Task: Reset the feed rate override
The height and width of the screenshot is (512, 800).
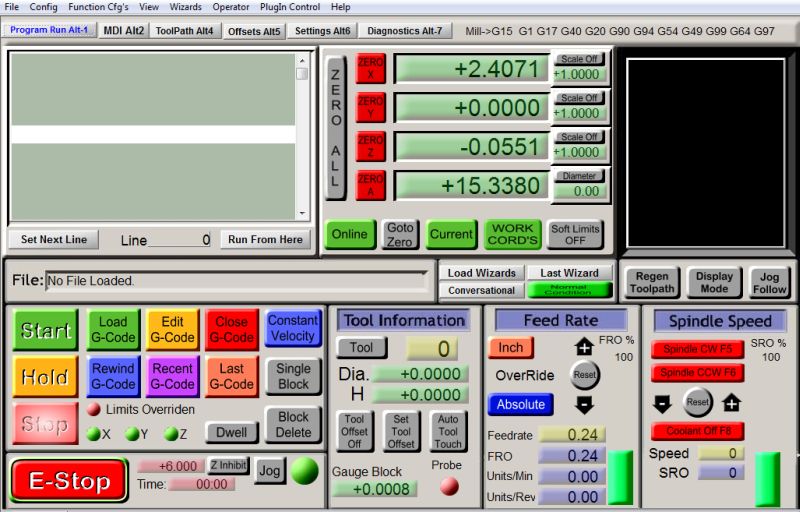Action: [584, 376]
